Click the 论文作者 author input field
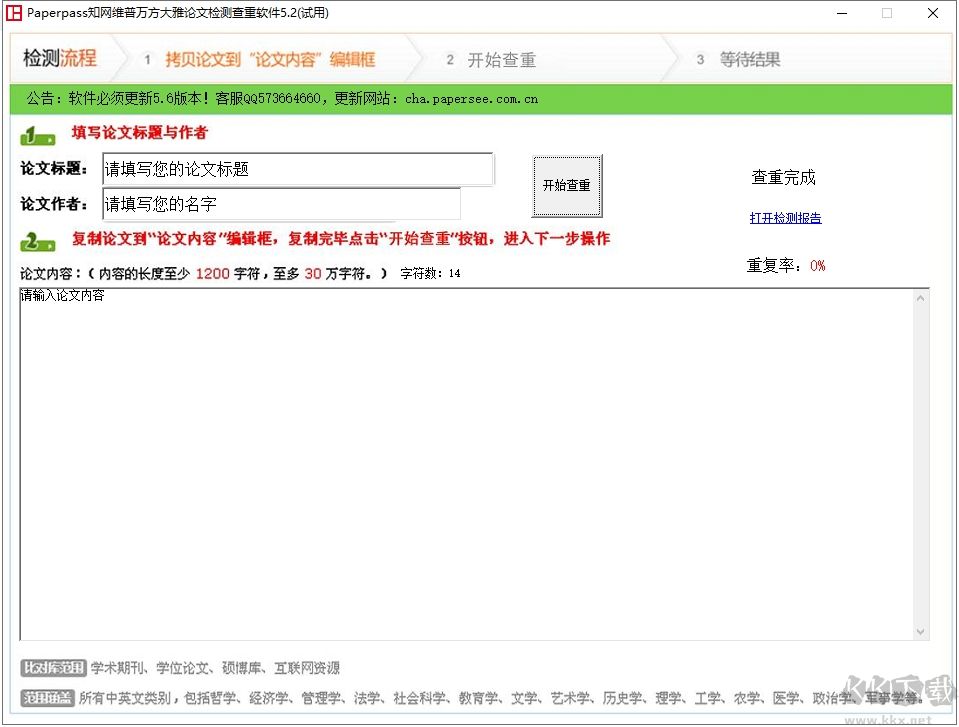 point(280,205)
